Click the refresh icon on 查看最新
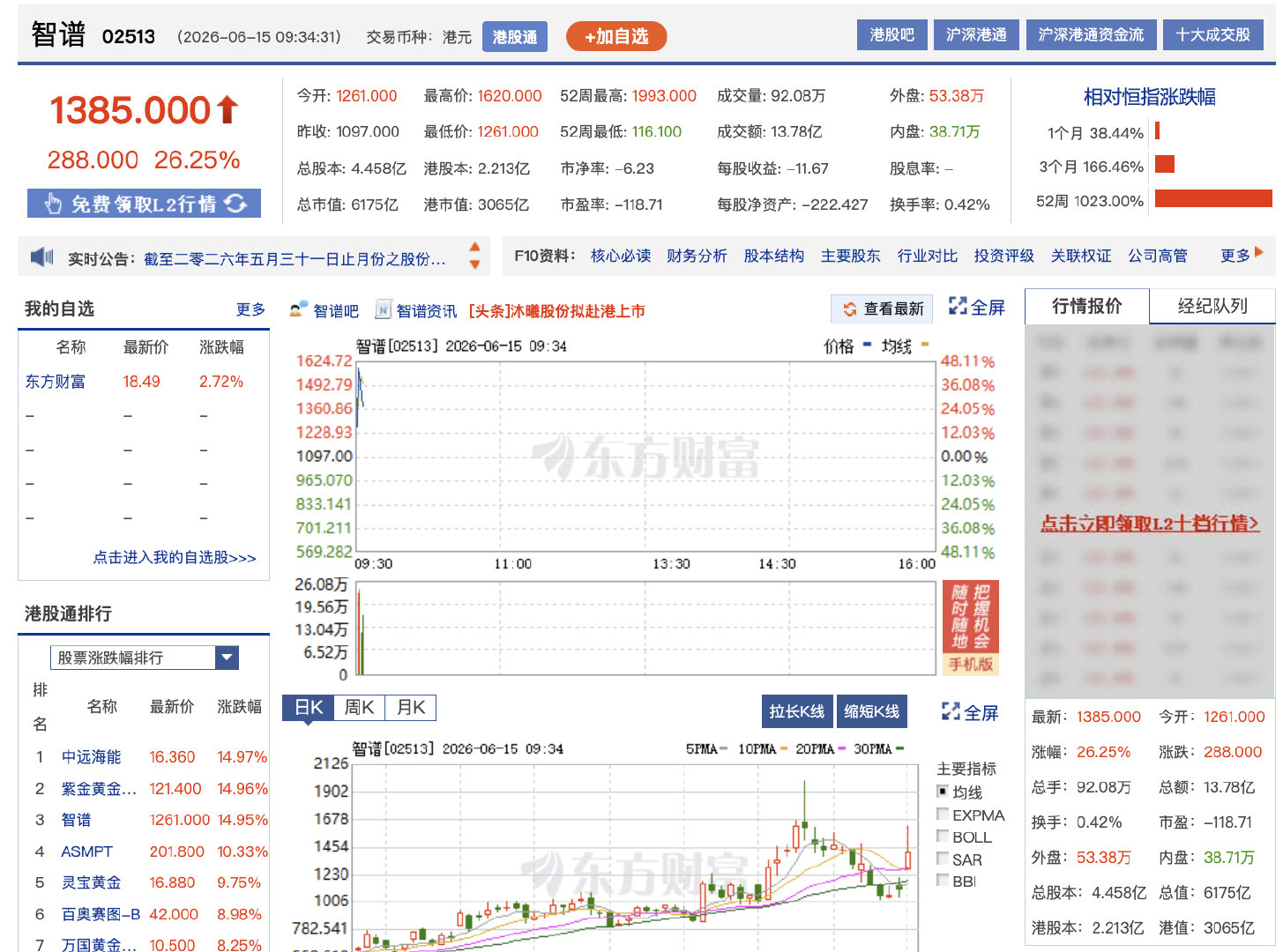The height and width of the screenshot is (952, 1283). pos(850,309)
